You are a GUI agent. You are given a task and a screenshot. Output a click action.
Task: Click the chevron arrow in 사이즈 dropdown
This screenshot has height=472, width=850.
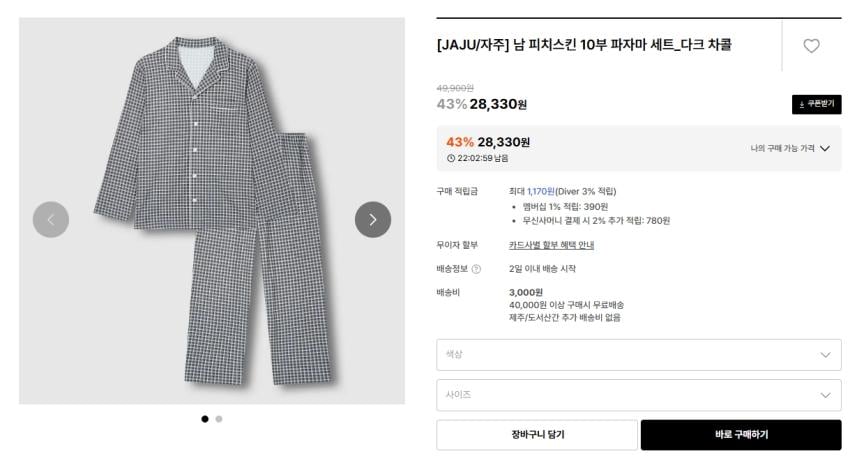click(x=825, y=396)
